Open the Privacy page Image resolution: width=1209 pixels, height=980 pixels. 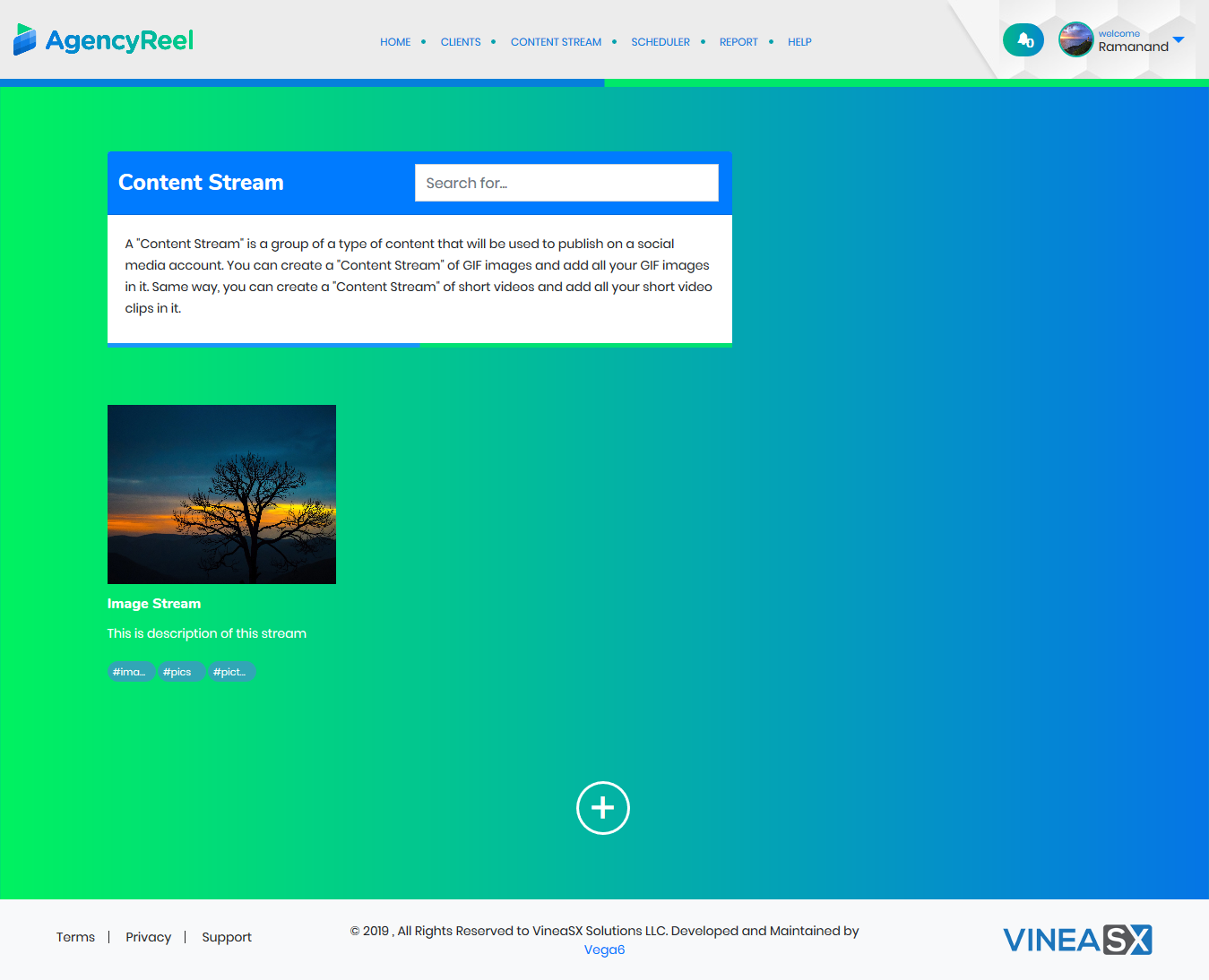[148, 937]
